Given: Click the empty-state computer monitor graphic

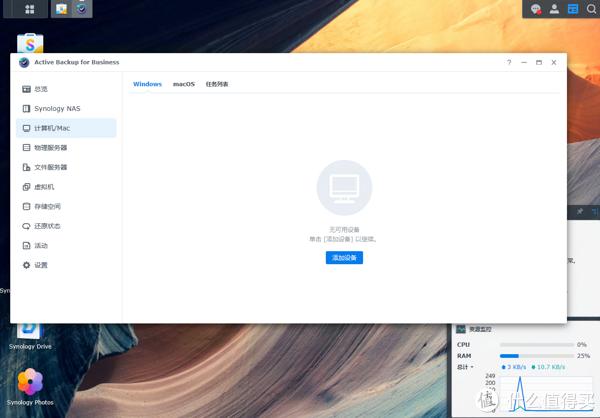Looking at the screenshot, I should [344, 188].
